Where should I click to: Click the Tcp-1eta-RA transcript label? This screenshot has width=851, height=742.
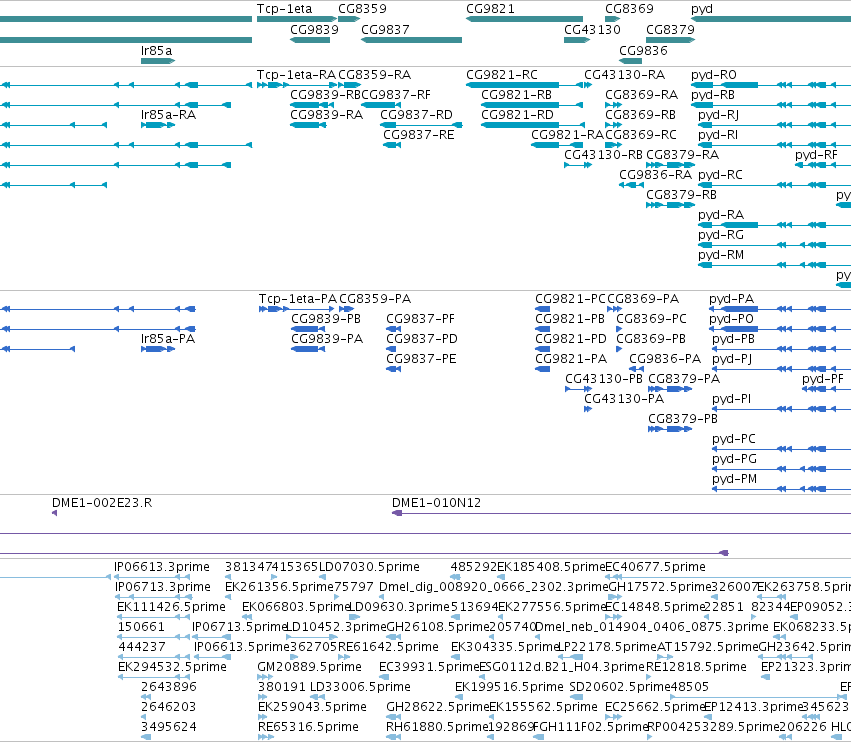click(x=296, y=75)
